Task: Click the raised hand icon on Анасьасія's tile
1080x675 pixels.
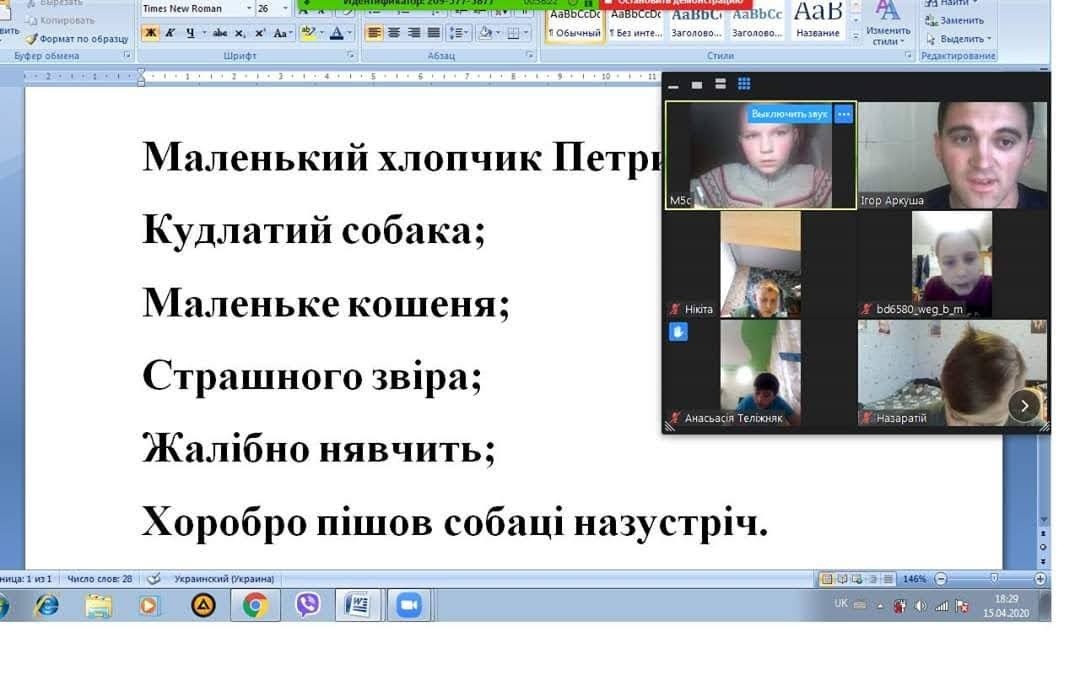Action: coord(678,332)
